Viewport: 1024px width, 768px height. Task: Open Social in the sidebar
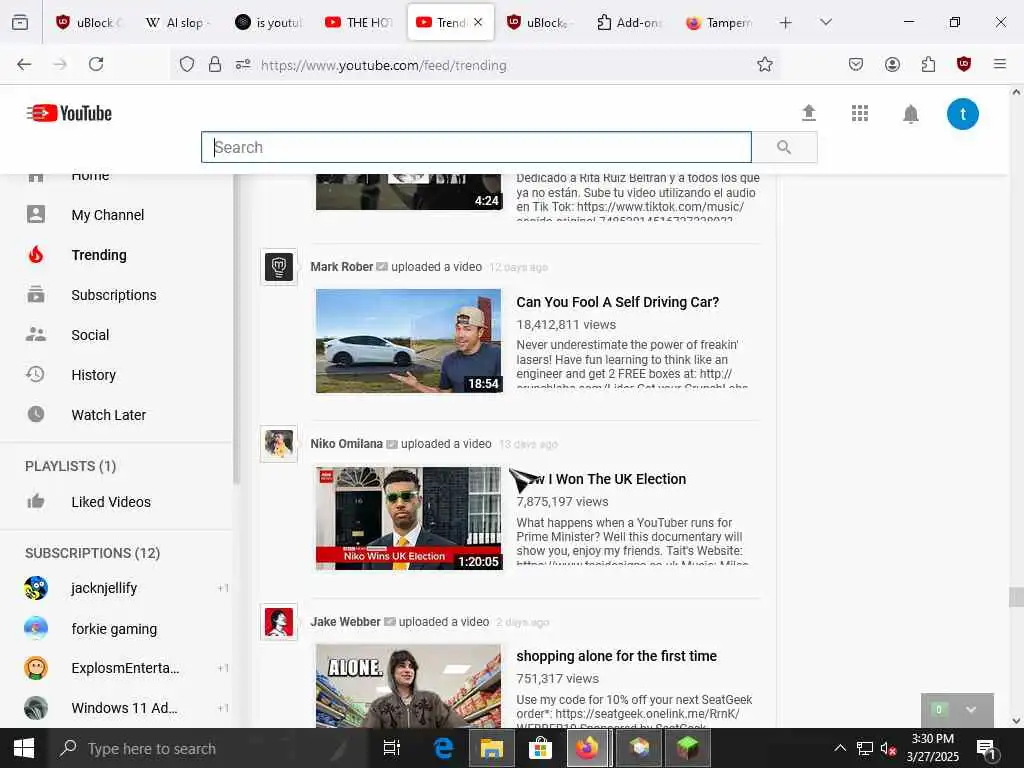pyautogui.click(x=90, y=335)
